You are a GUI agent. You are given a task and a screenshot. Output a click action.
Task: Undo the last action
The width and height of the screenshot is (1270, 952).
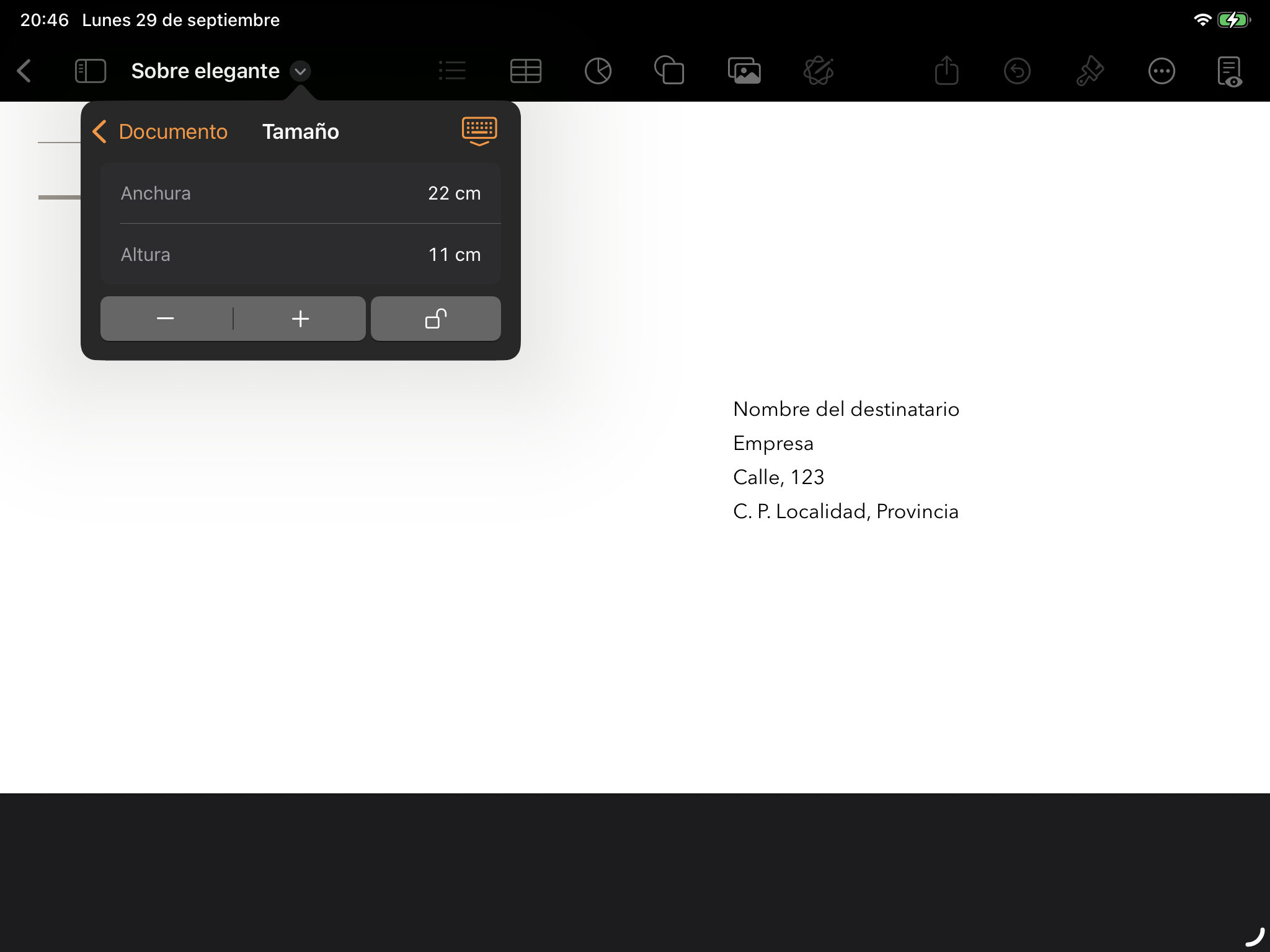tap(1017, 71)
